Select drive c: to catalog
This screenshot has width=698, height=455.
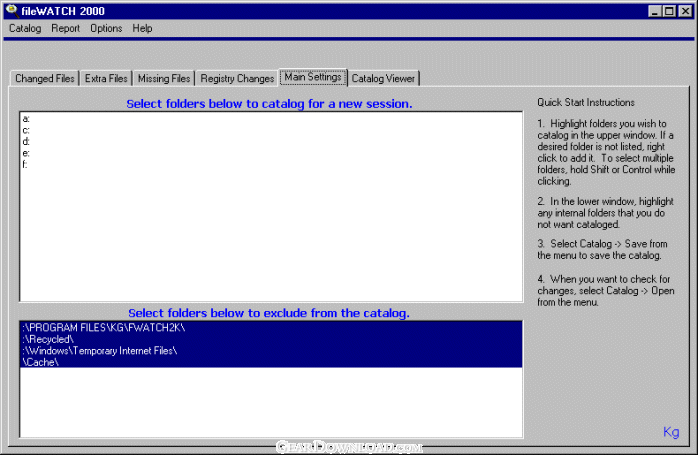[271, 130]
